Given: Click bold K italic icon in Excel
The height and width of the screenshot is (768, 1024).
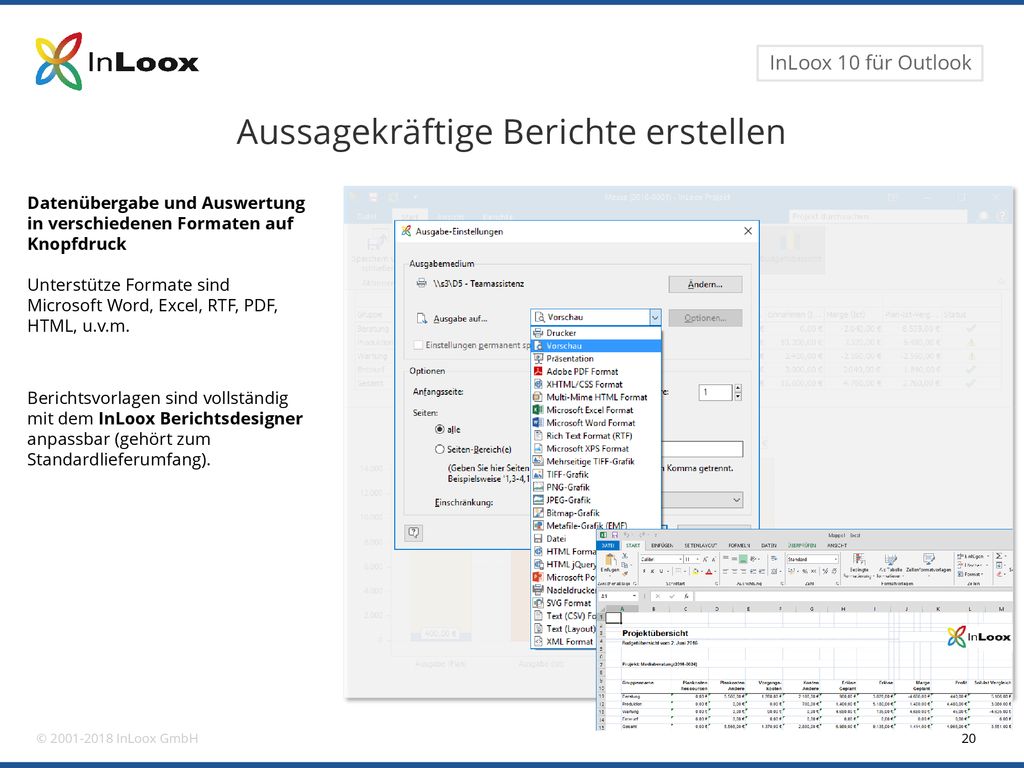Looking at the screenshot, I should tap(652, 571).
